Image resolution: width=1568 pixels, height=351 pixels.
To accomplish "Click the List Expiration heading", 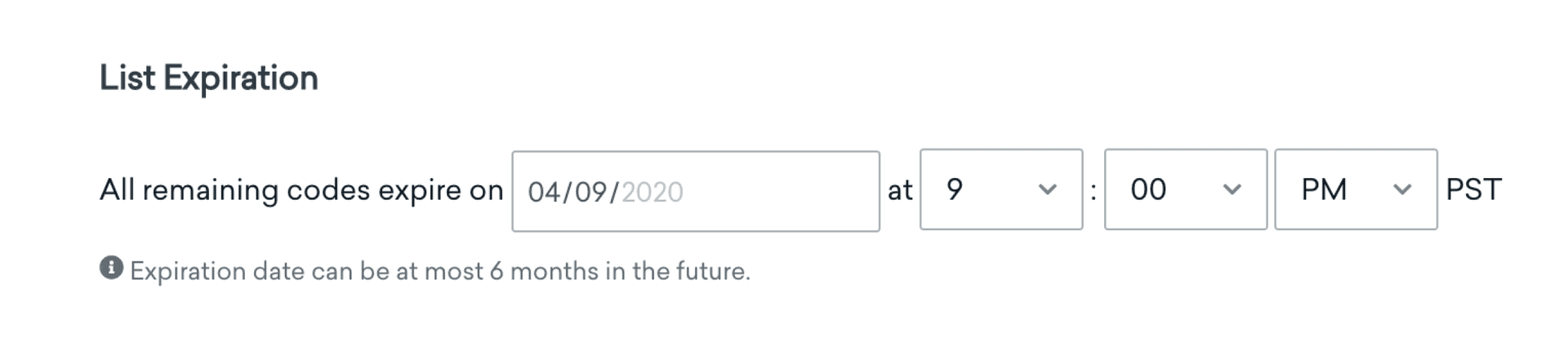I will [209, 78].
